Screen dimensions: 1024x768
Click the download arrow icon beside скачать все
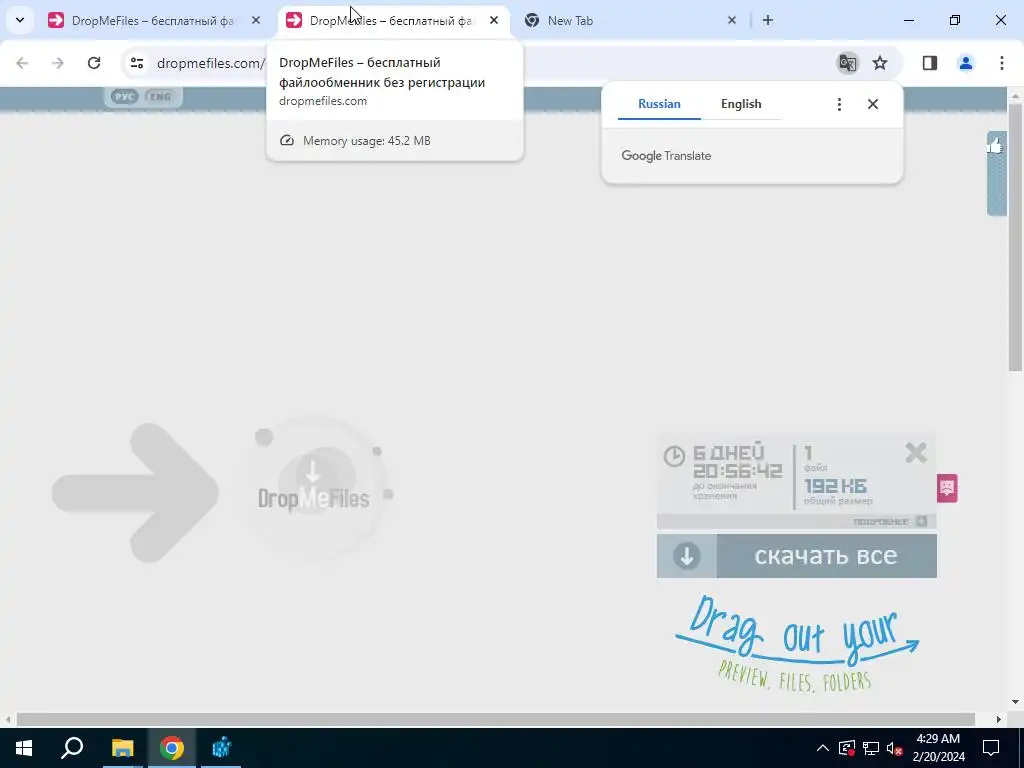[x=686, y=556]
